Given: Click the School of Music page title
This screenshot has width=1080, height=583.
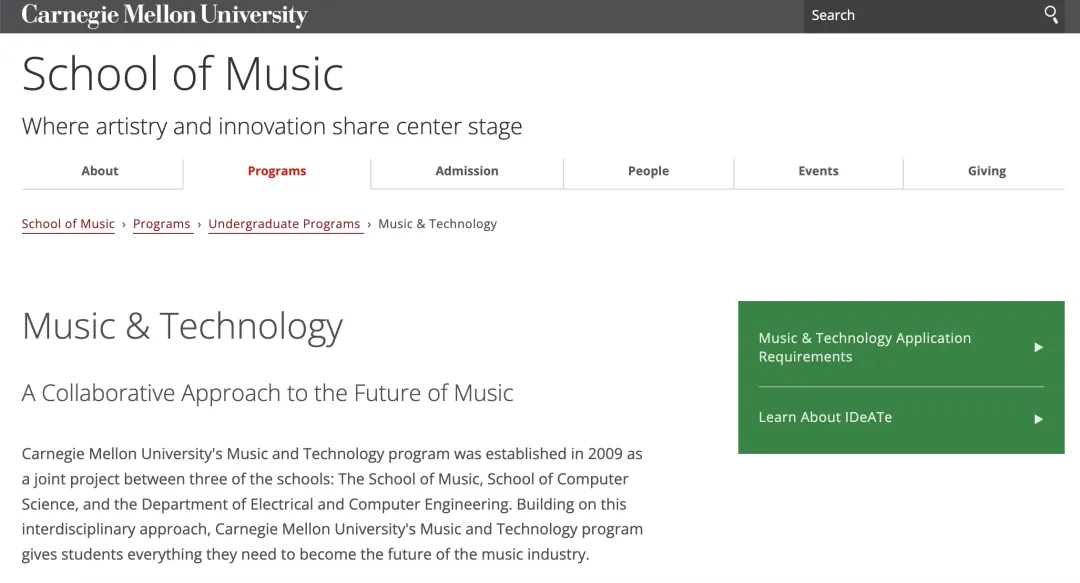Looking at the screenshot, I should click(183, 74).
